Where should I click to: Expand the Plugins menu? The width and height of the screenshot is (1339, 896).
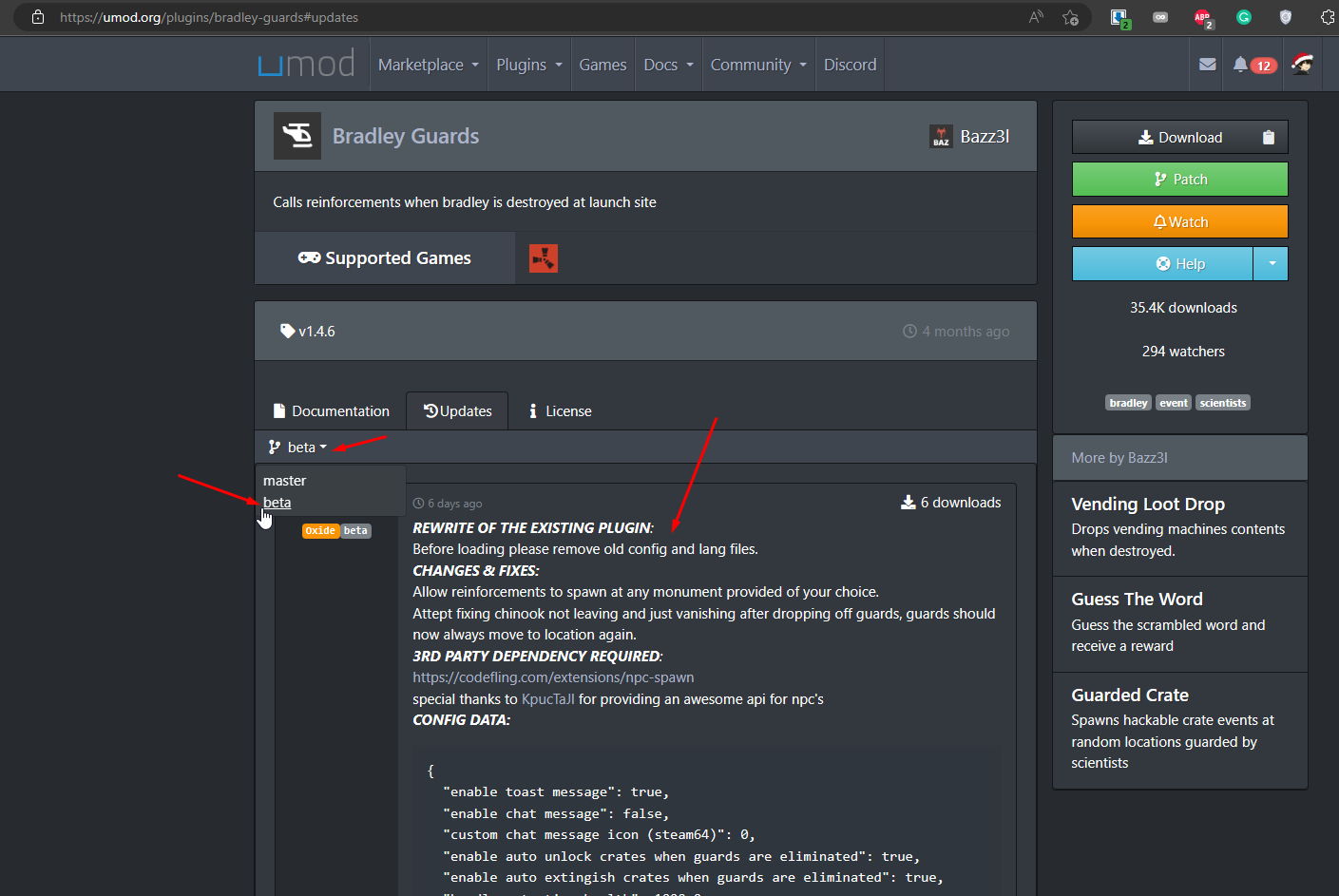click(x=529, y=65)
